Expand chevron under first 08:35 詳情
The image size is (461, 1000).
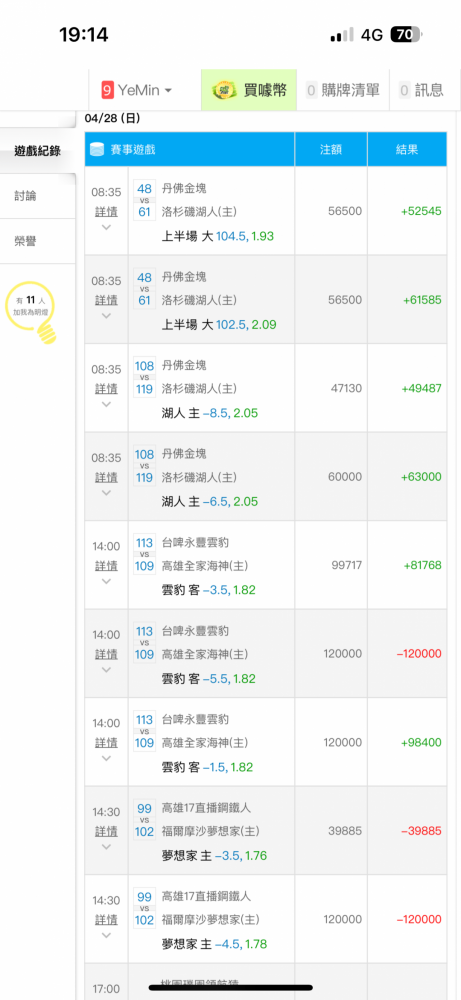106,227
